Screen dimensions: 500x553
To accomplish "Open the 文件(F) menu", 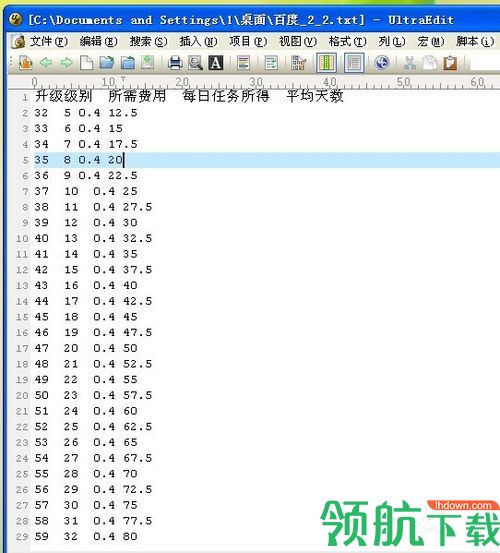I will point(49,42).
